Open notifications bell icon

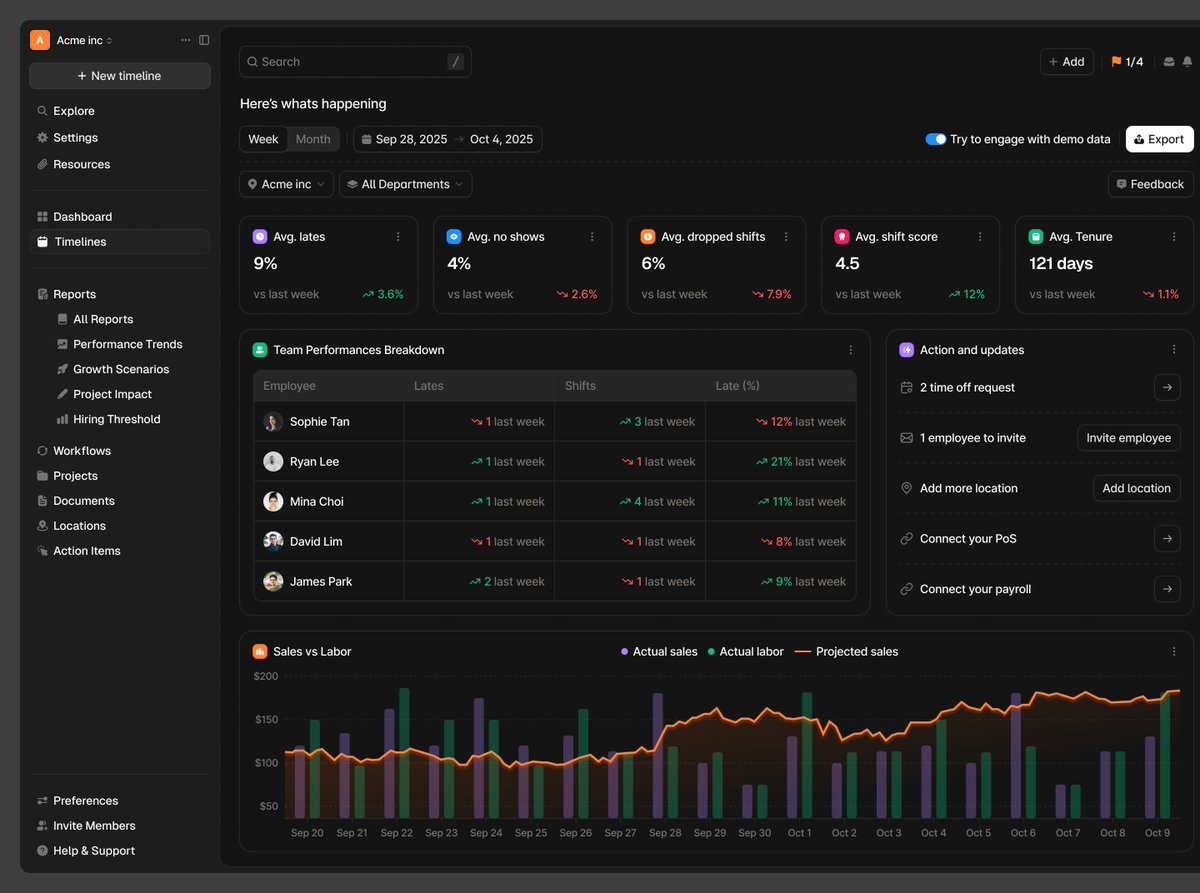pos(1187,62)
